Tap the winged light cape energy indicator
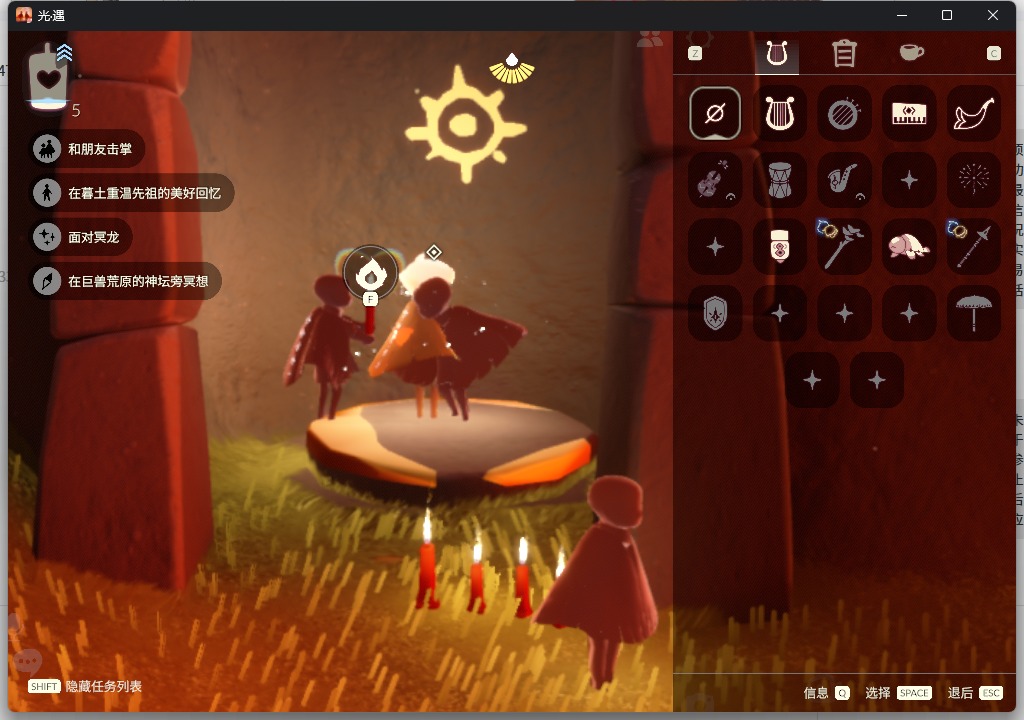Viewport: 1024px width, 720px height. [x=512, y=69]
